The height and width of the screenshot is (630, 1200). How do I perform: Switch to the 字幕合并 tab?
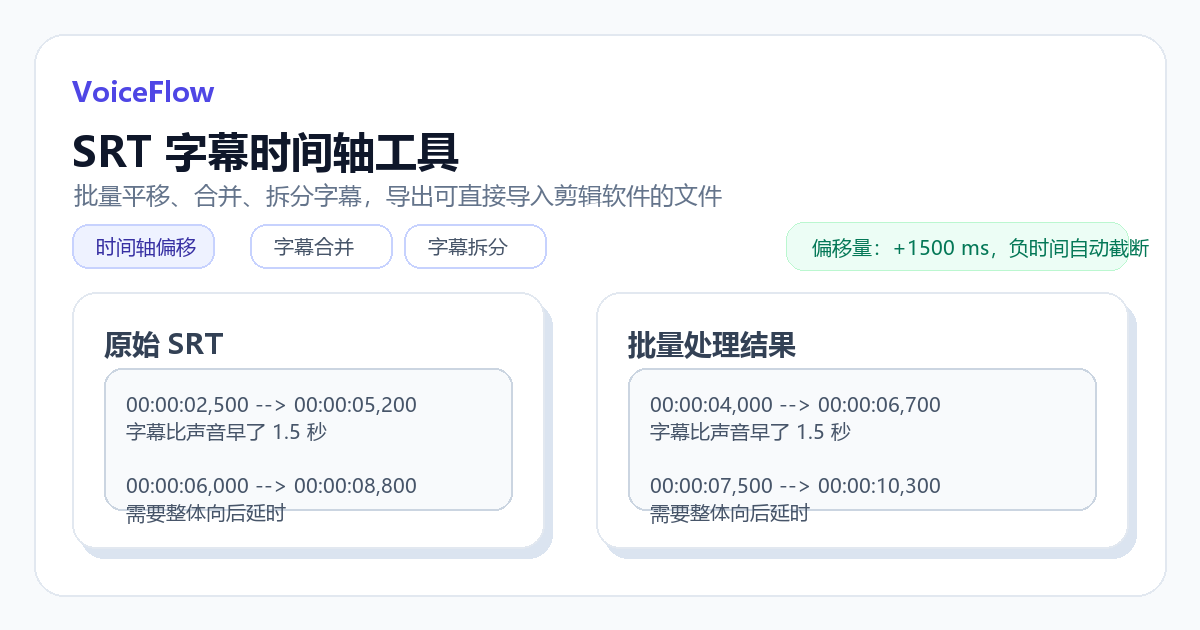pos(321,247)
